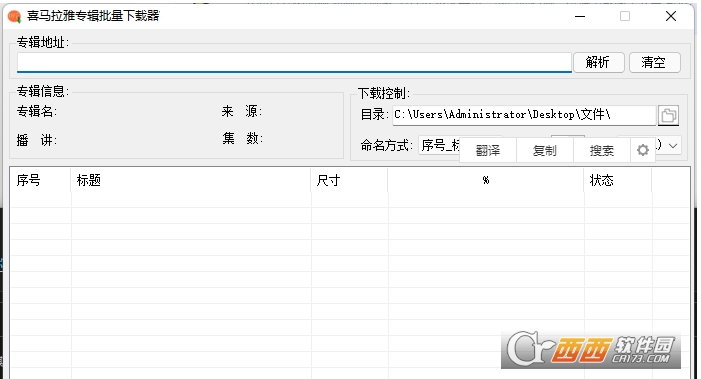Screen dimensions: 701x379
Task: Click the 目录 download directory path field
Action: tap(524, 115)
